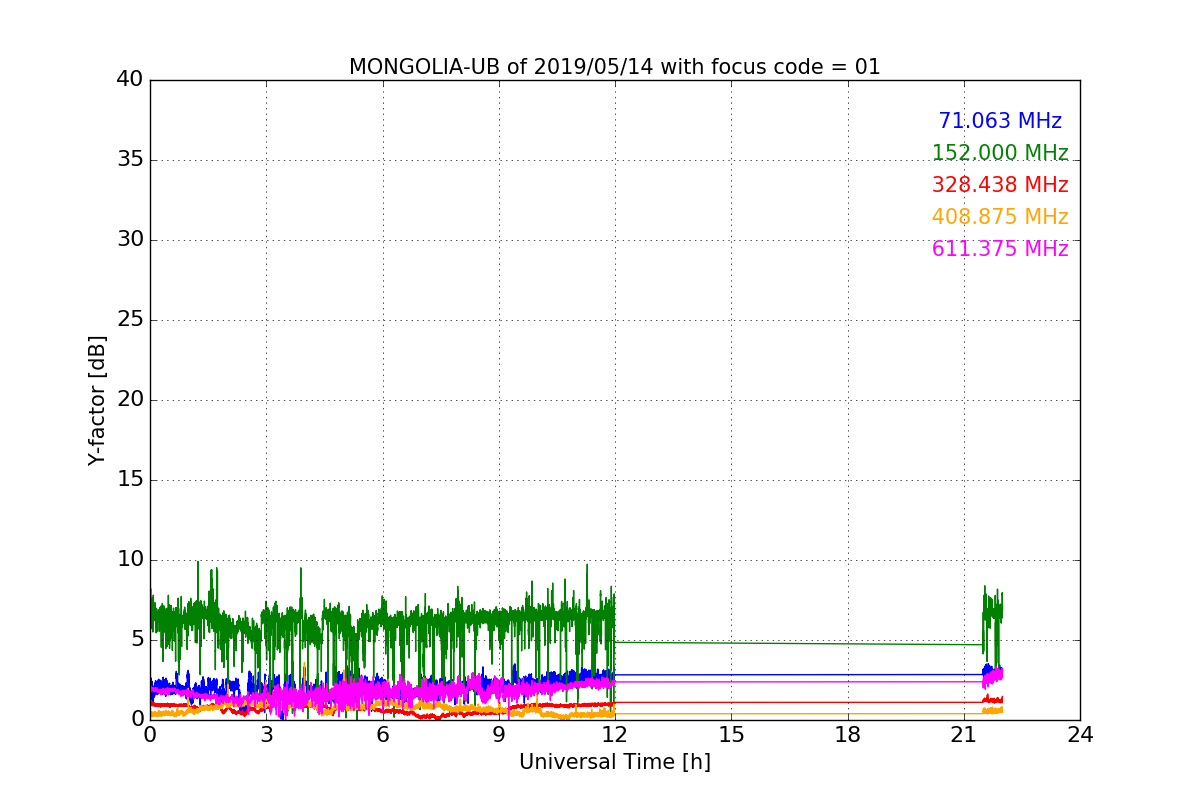Click the y-axis tick label '15'

pos(130,480)
